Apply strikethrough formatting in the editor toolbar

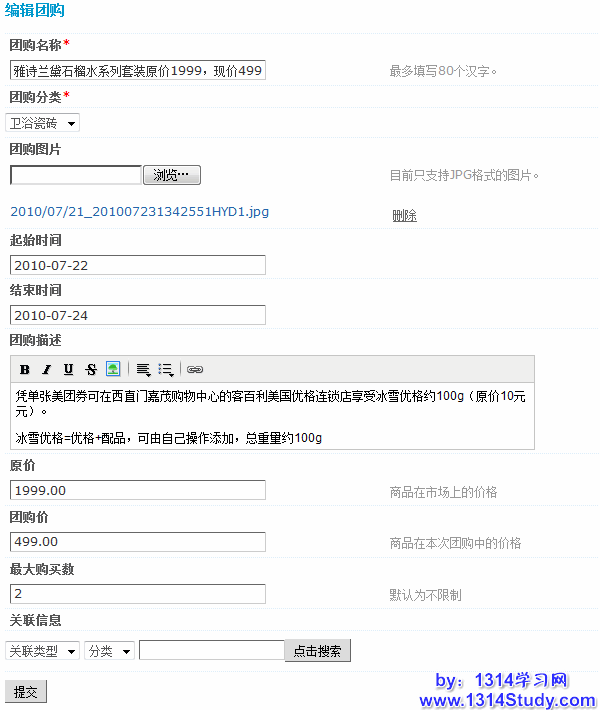(91, 369)
